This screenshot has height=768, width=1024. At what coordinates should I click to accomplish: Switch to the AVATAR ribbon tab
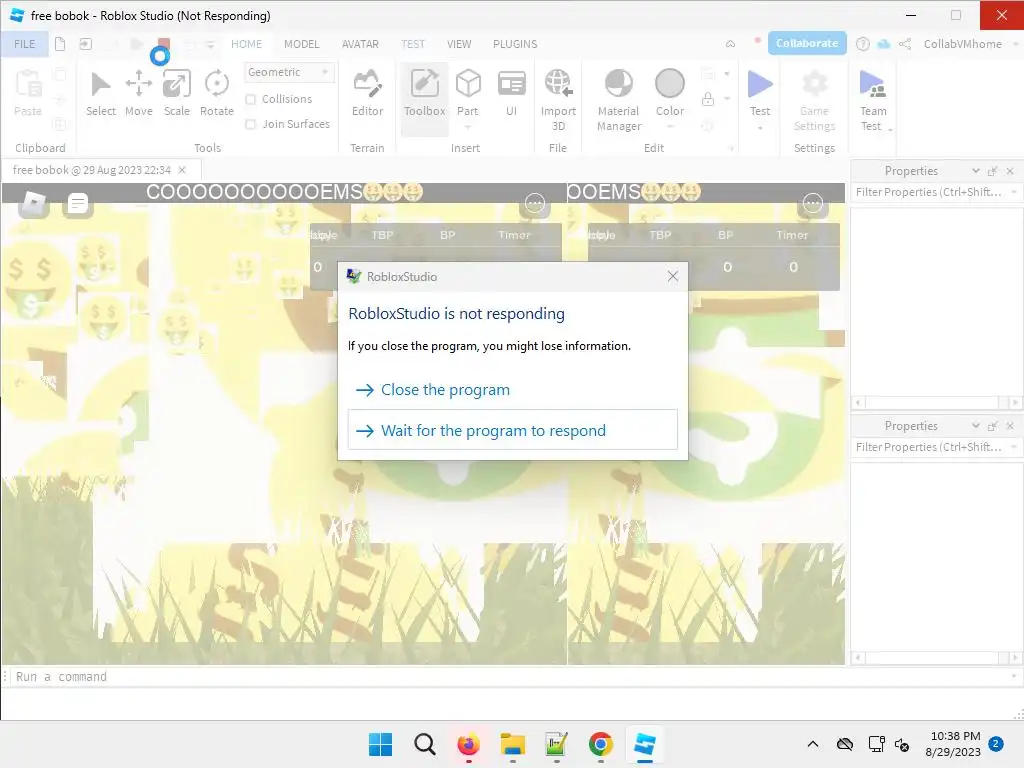click(360, 44)
